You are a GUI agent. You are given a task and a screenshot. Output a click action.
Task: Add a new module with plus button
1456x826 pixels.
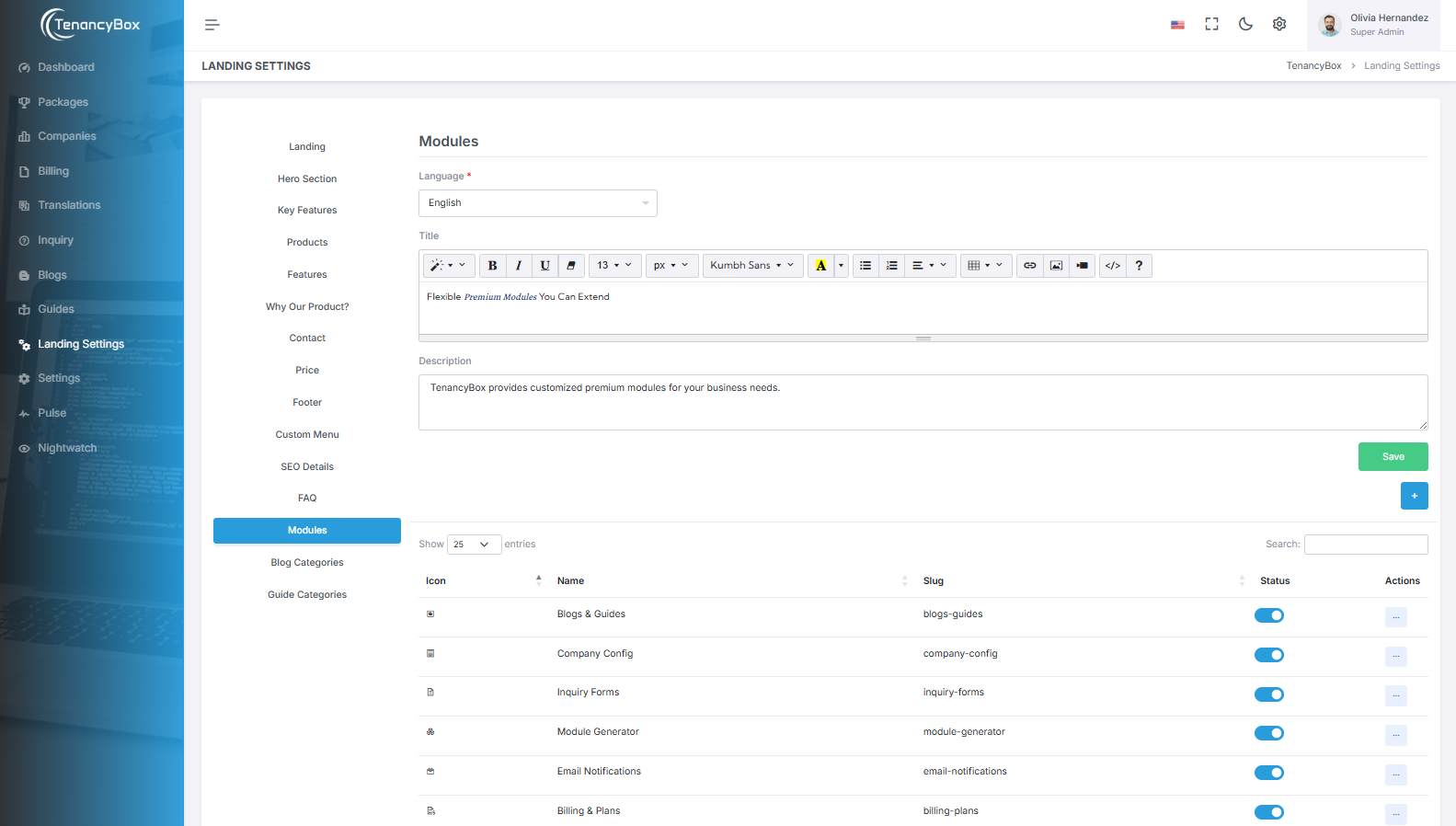click(1415, 496)
